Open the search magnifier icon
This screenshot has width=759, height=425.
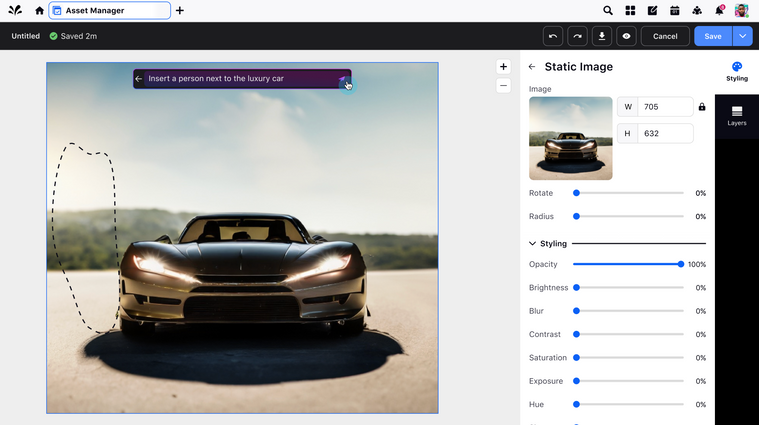point(607,11)
